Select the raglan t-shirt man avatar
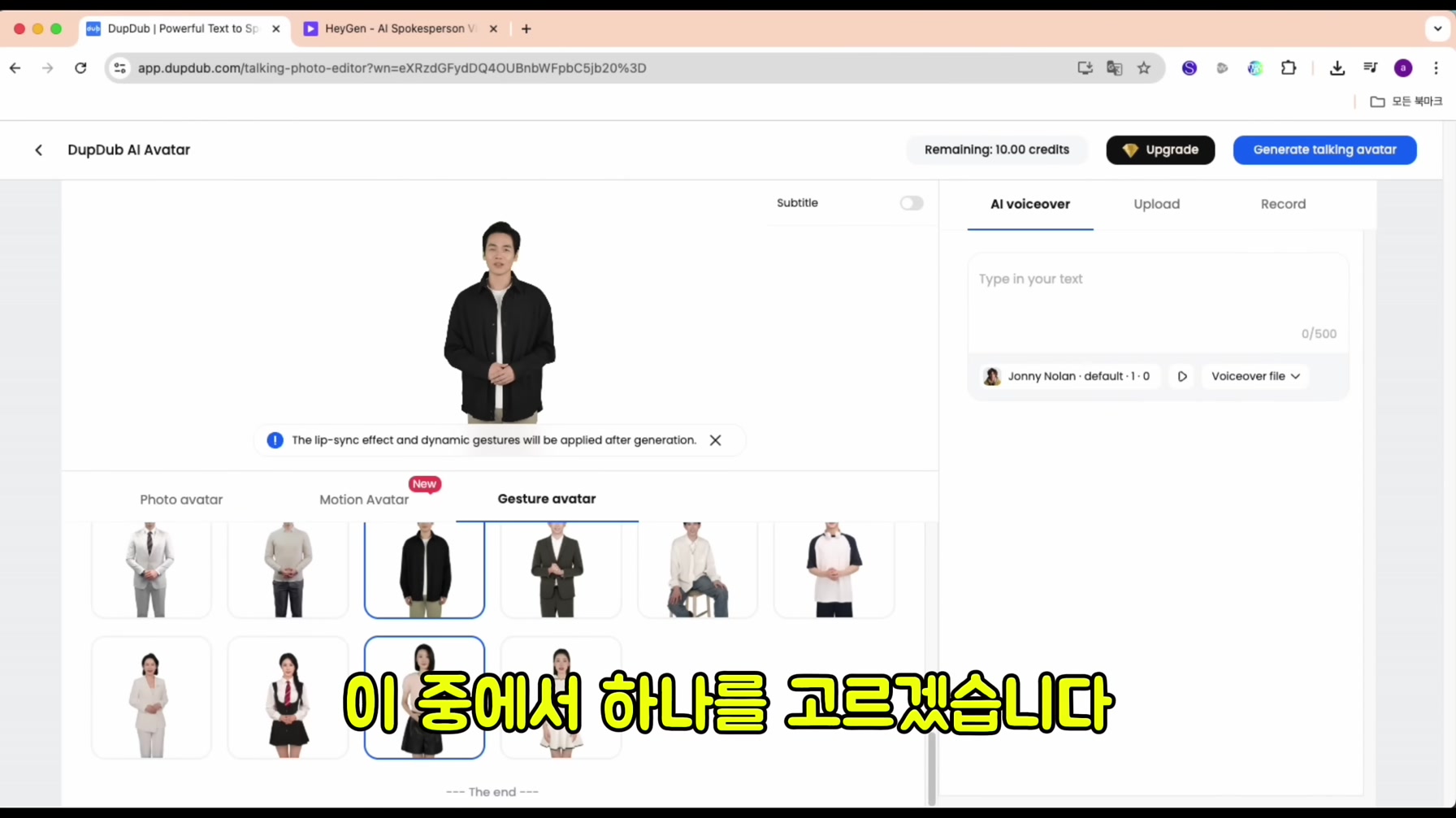 834,569
